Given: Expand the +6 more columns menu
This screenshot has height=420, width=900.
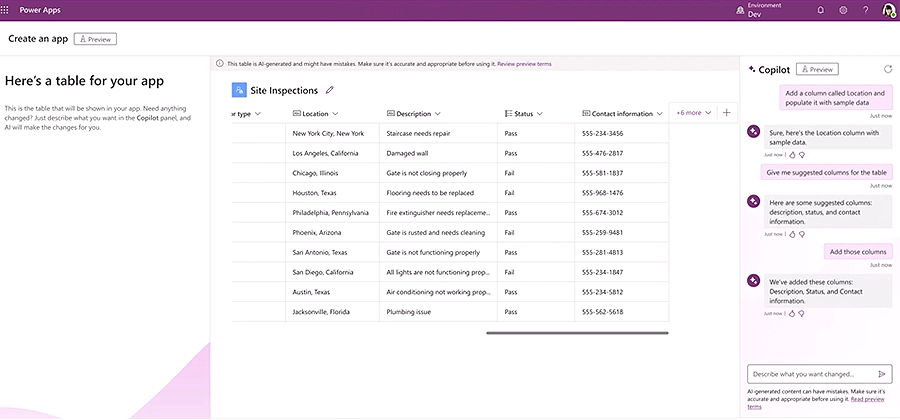Looking at the screenshot, I should [694, 113].
